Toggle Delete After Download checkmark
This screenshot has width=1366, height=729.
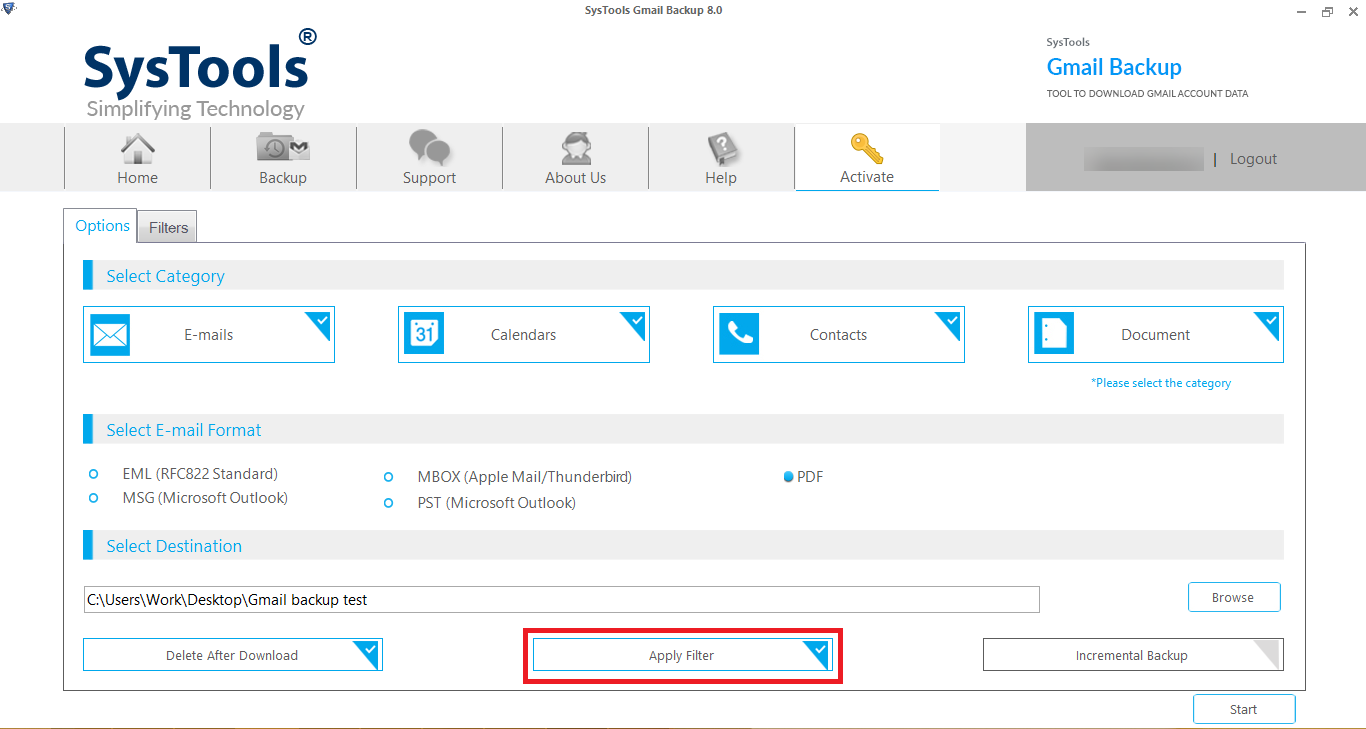tap(369, 652)
